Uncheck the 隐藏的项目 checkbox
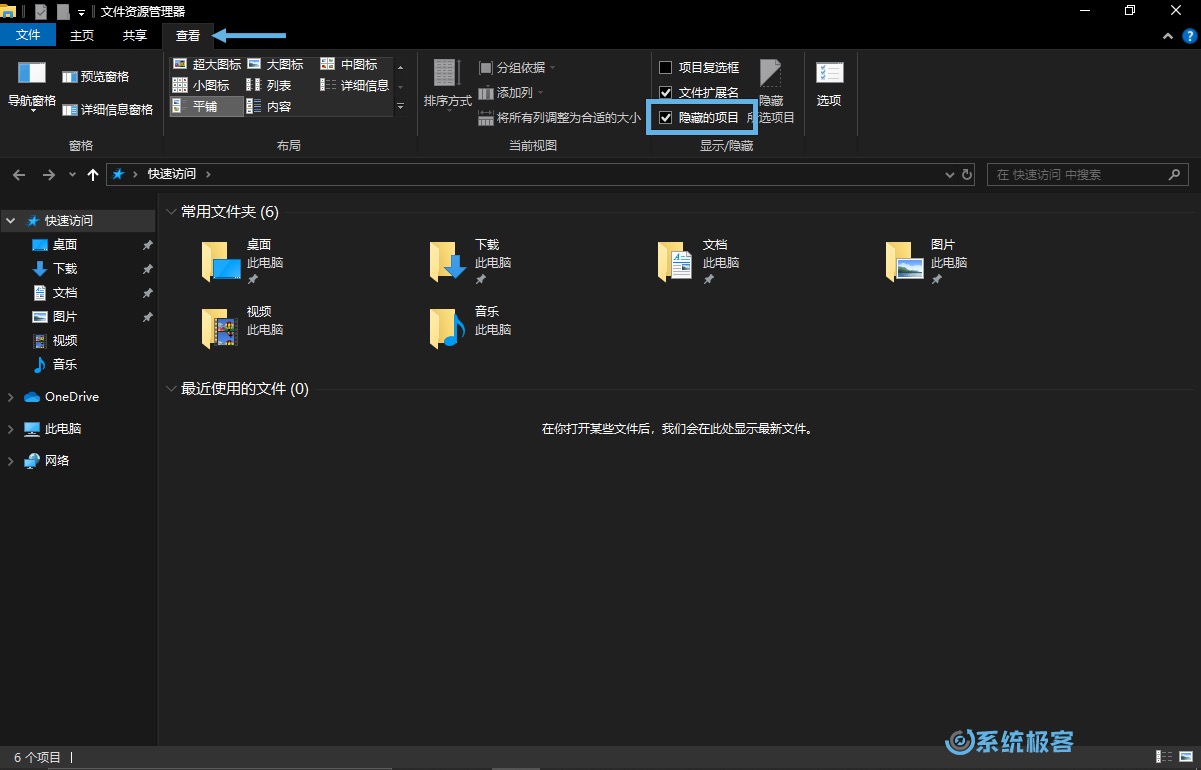 (666, 118)
